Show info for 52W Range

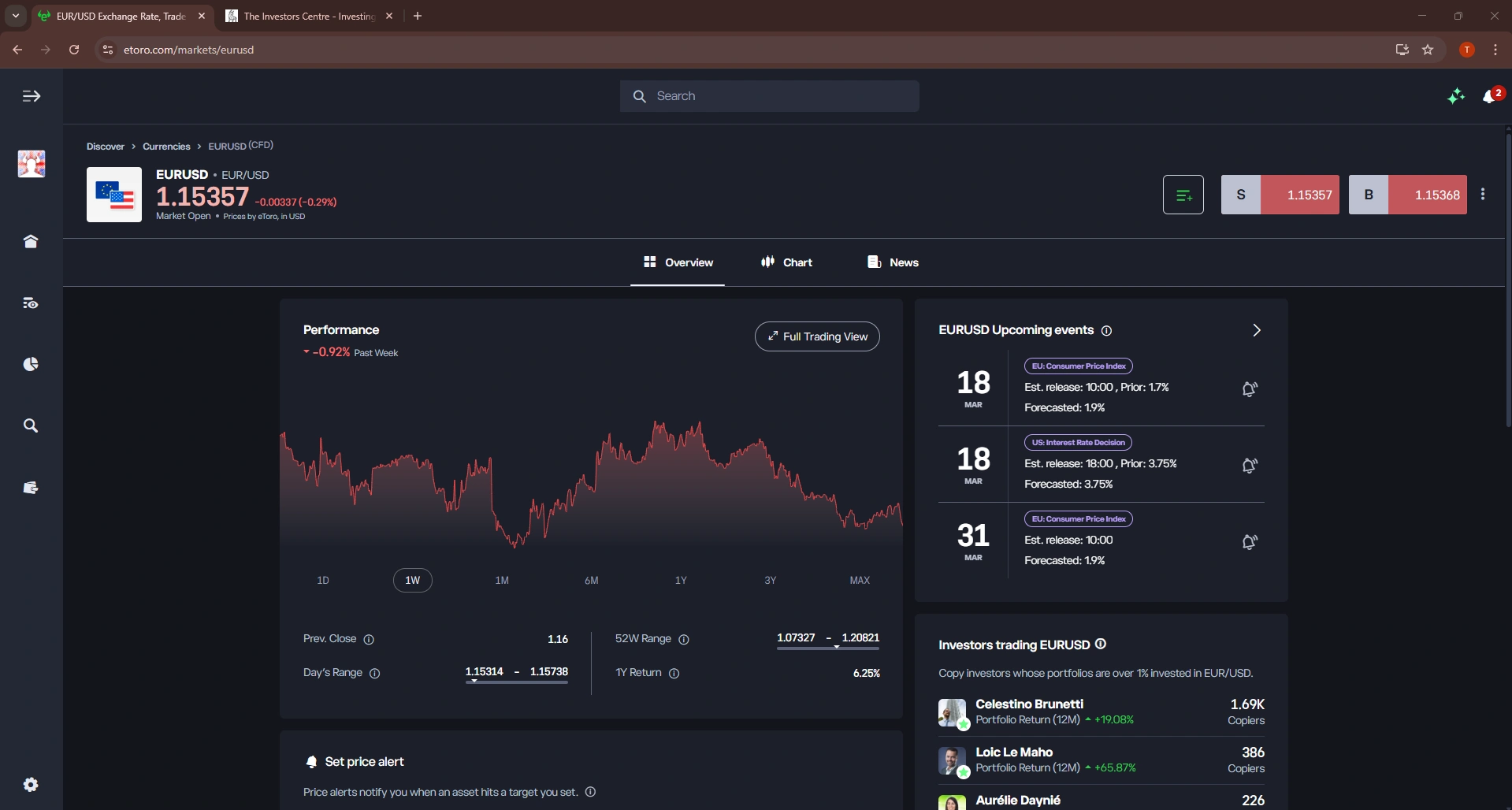pyautogui.click(x=684, y=640)
